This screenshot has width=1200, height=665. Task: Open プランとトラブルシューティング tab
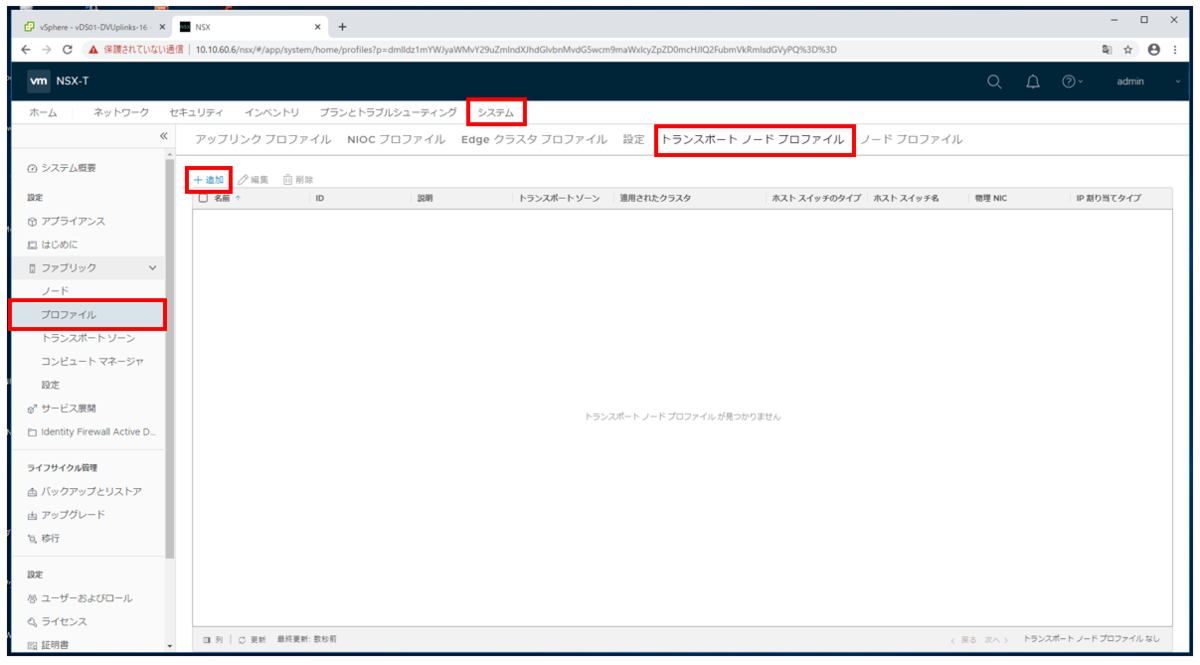(387, 113)
